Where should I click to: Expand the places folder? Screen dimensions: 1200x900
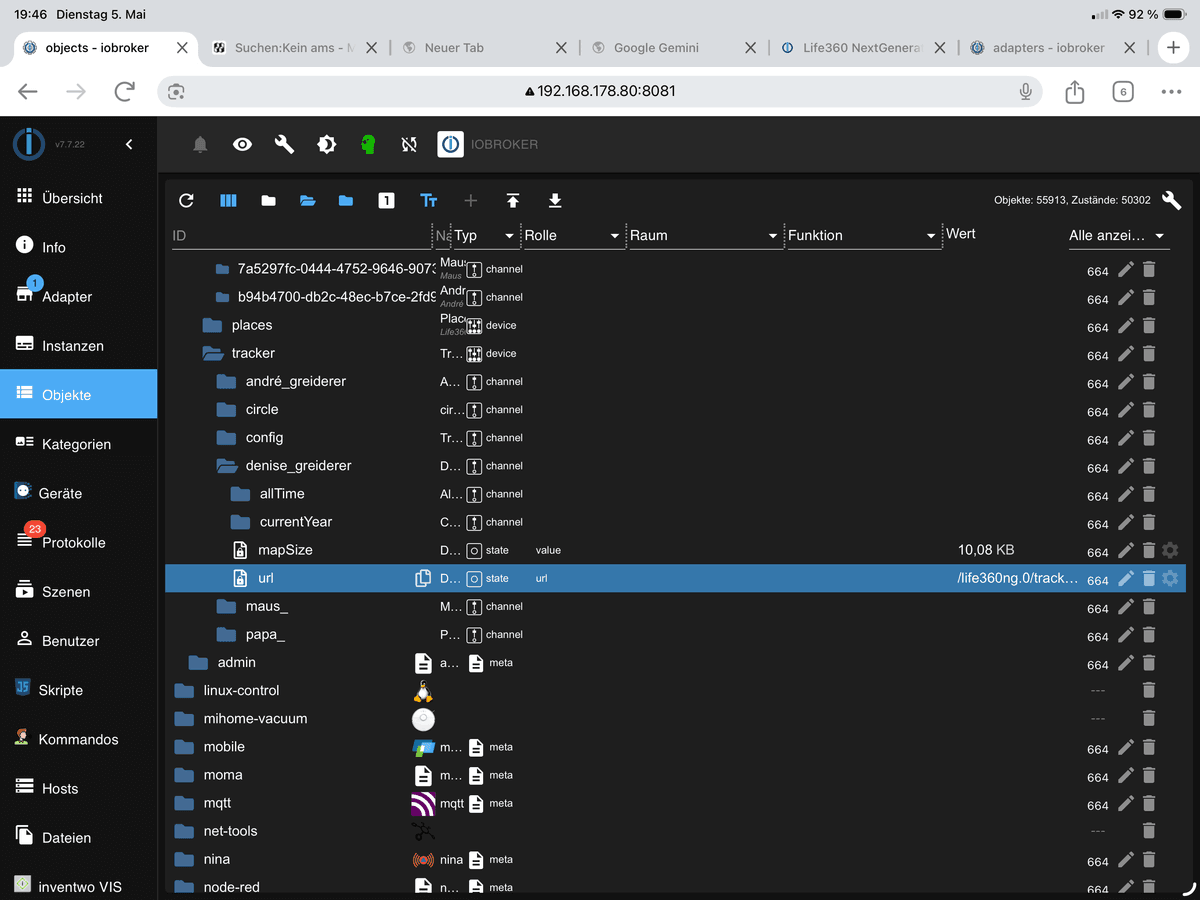point(212,325)
